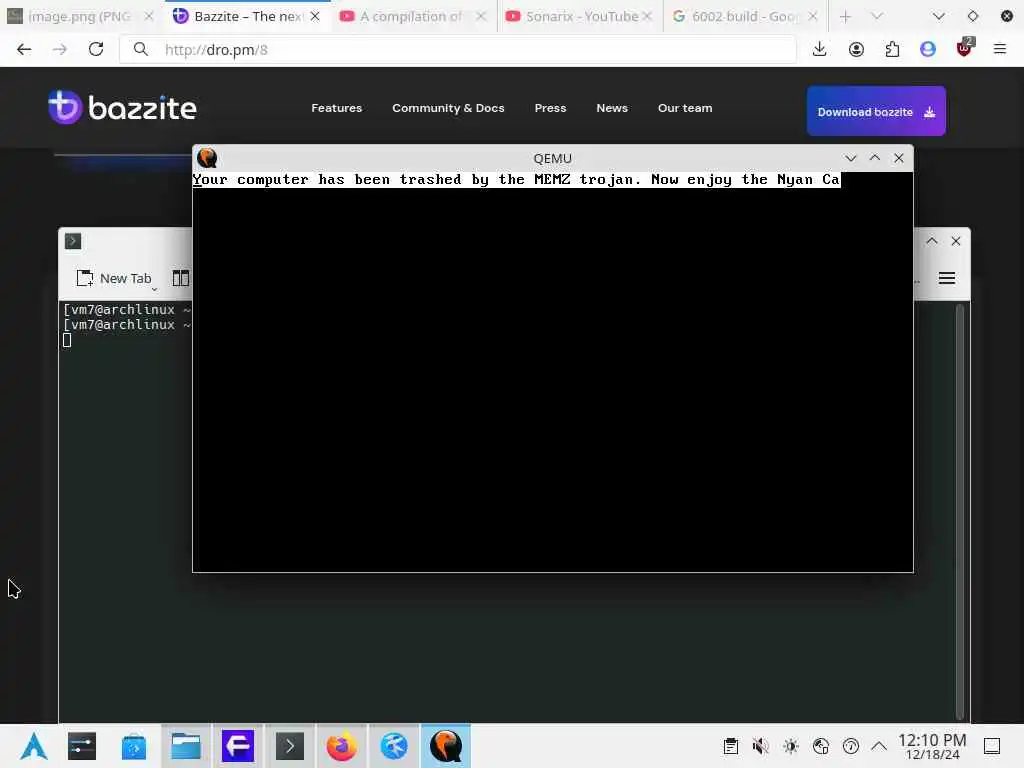Viewport: 1024px width, 768px height.
Task: Close the Sonarix - YouTube tab
Action: 647,16
